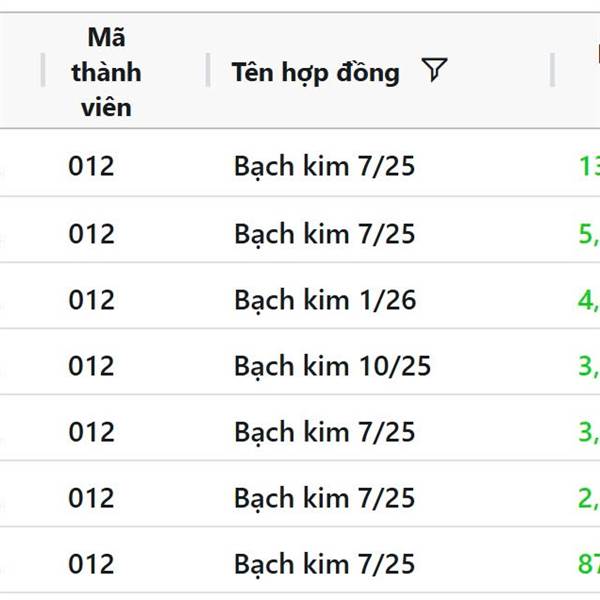Open the filter on Tên hợp đồng column
Image resolution: width=600 pixels, height=600 pixels.
434,70
